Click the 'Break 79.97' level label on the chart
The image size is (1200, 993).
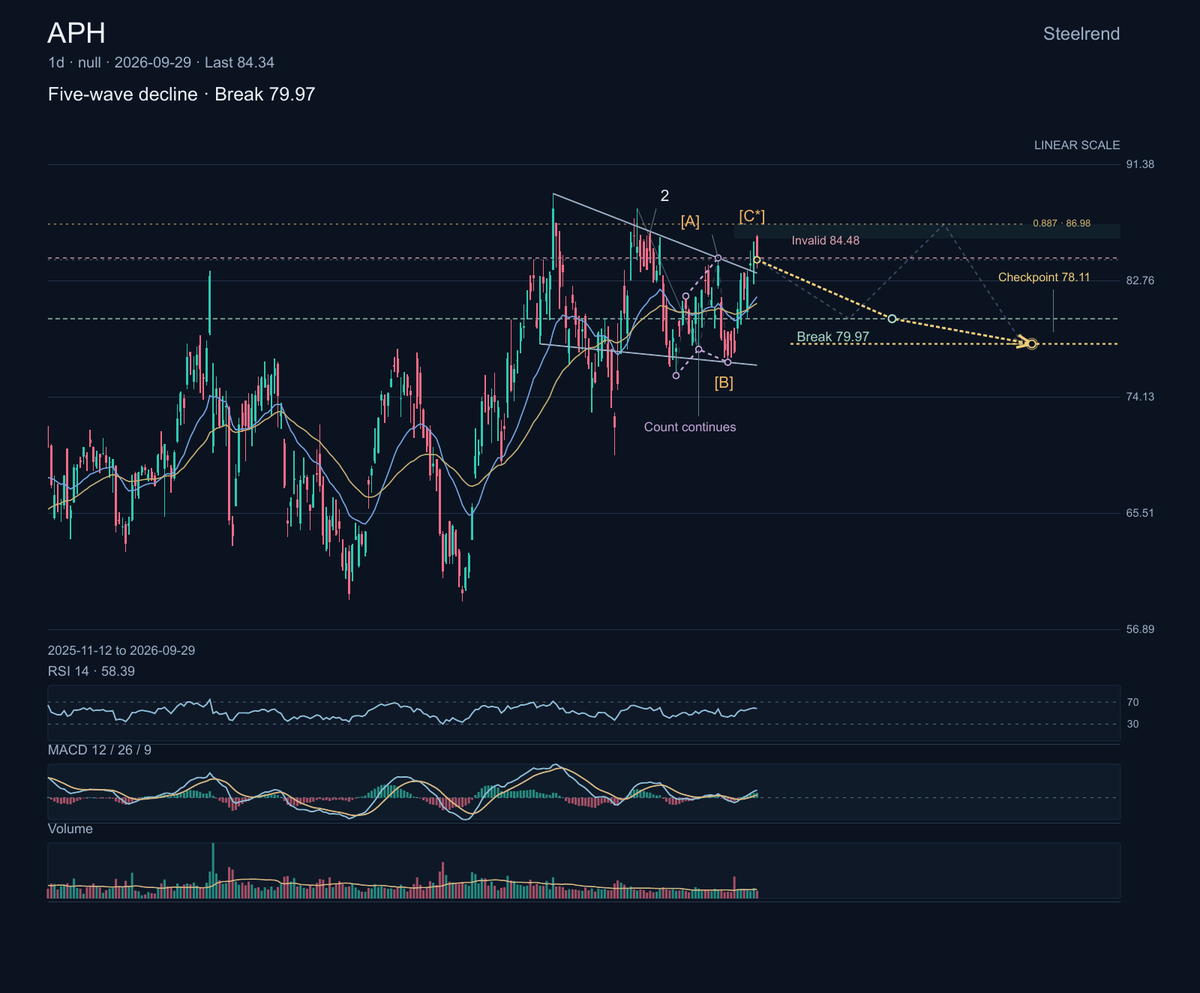[832, 337]
